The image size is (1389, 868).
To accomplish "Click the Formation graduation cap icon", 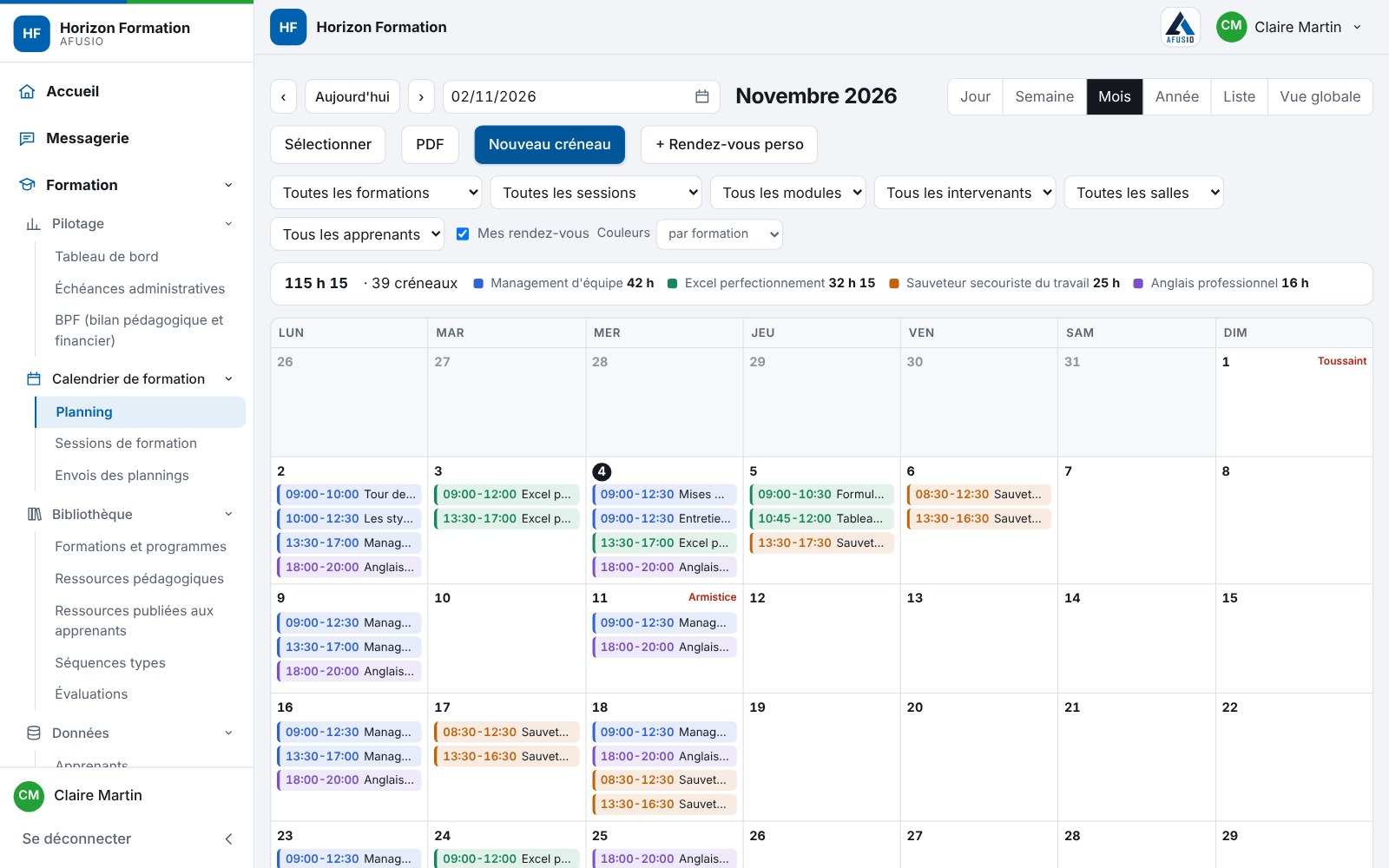I will [x=27, y=185].
